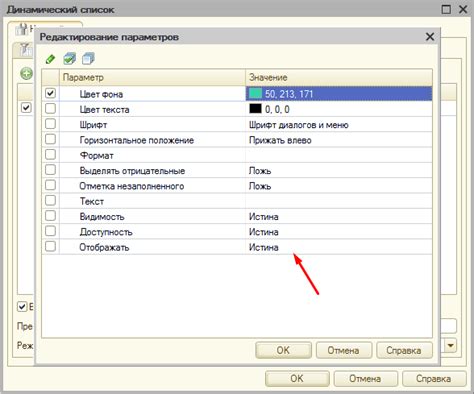Click Отмена in Динамический список window
The width and height of the screenshot is (474, 394).
pos(365,379)
